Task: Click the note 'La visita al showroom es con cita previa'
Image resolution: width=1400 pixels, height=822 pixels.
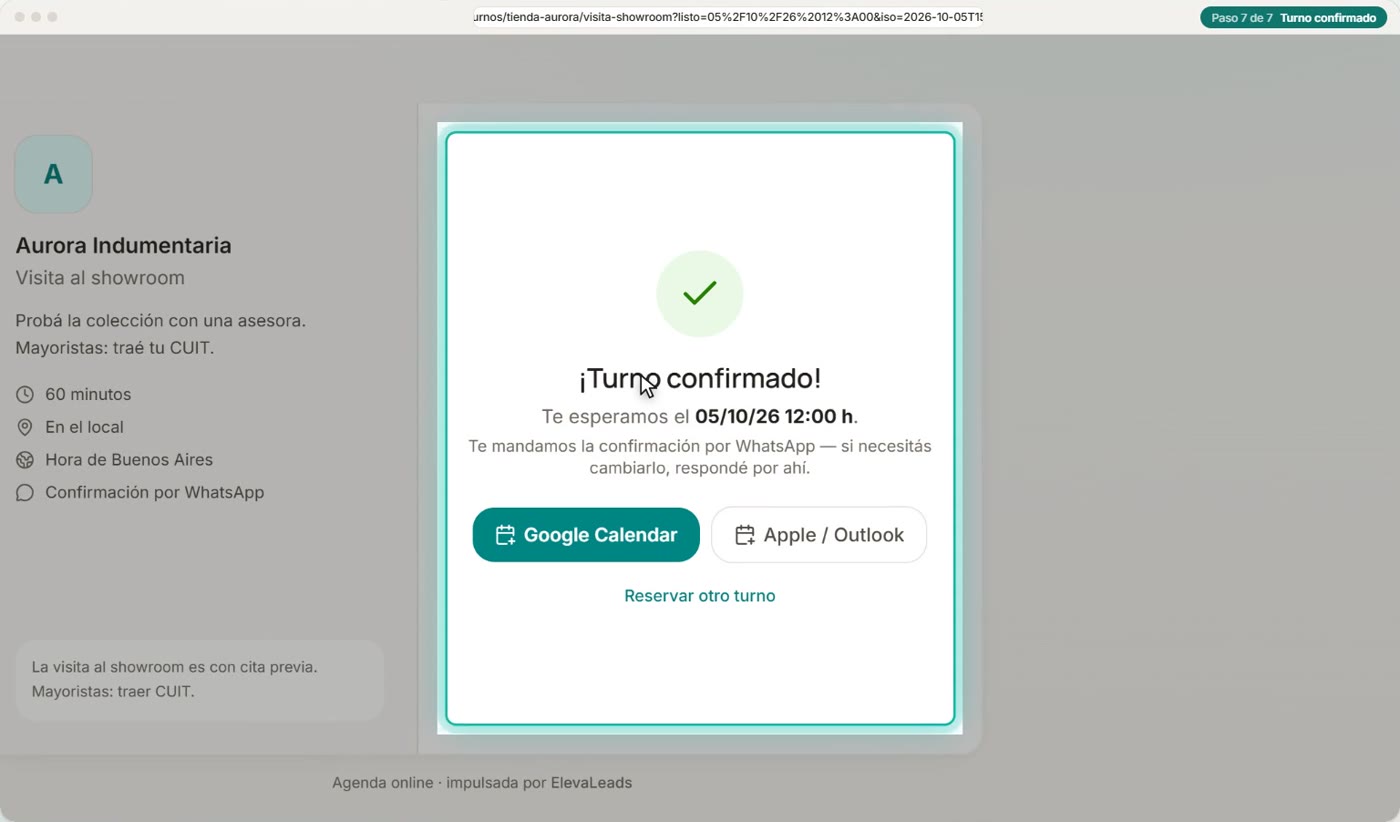Action: coord(174,667)
